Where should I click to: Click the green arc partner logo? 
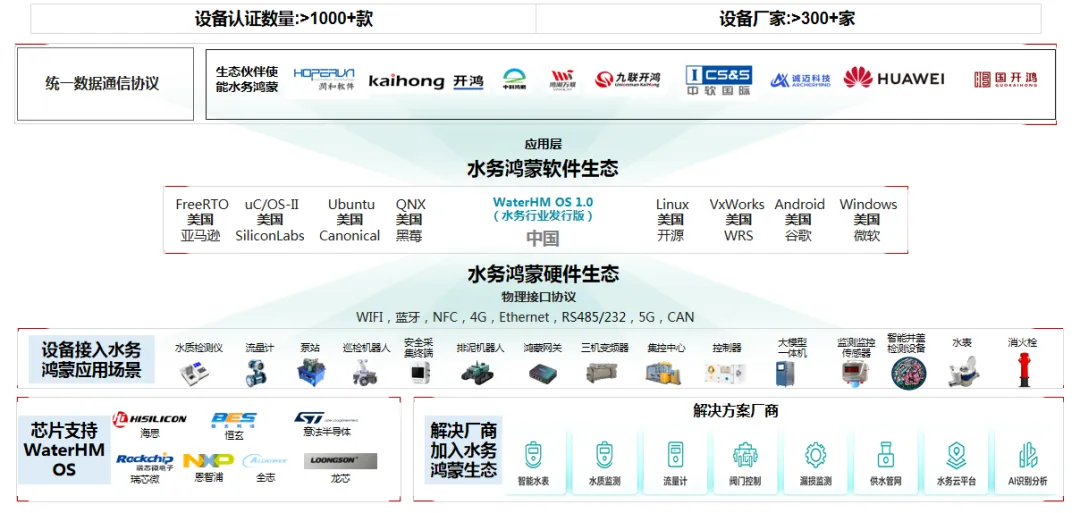pyautogui.click(x=515, y=81)
